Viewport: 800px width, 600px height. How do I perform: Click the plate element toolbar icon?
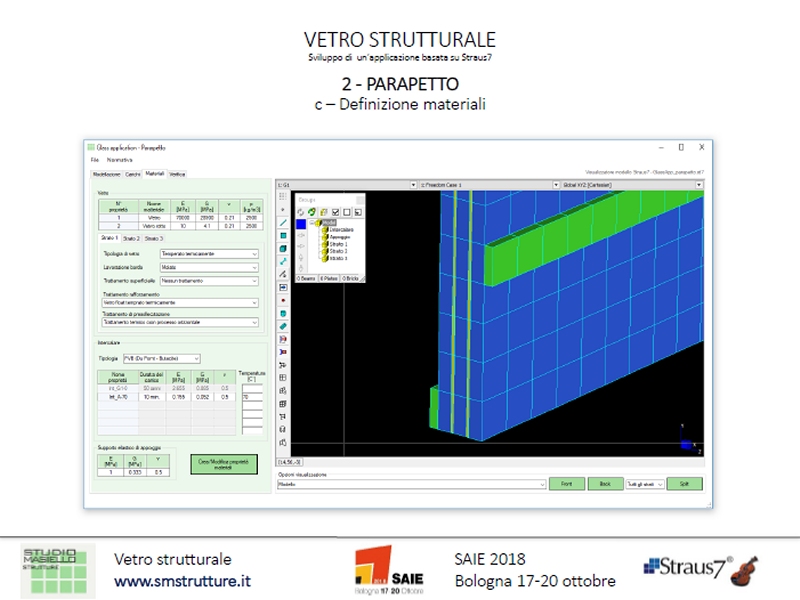284,235
